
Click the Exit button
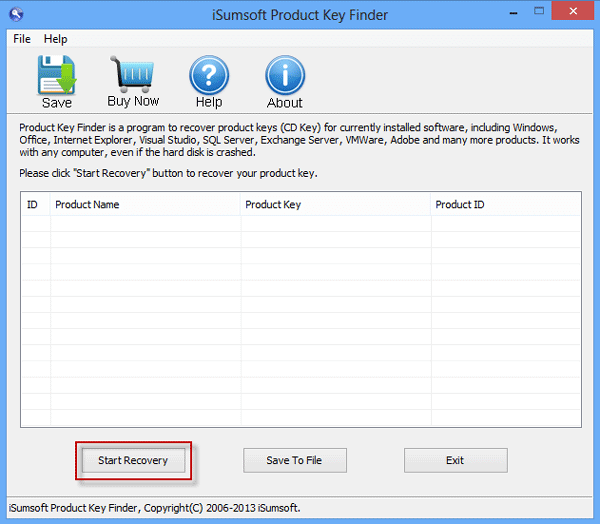tap(455, 460)
